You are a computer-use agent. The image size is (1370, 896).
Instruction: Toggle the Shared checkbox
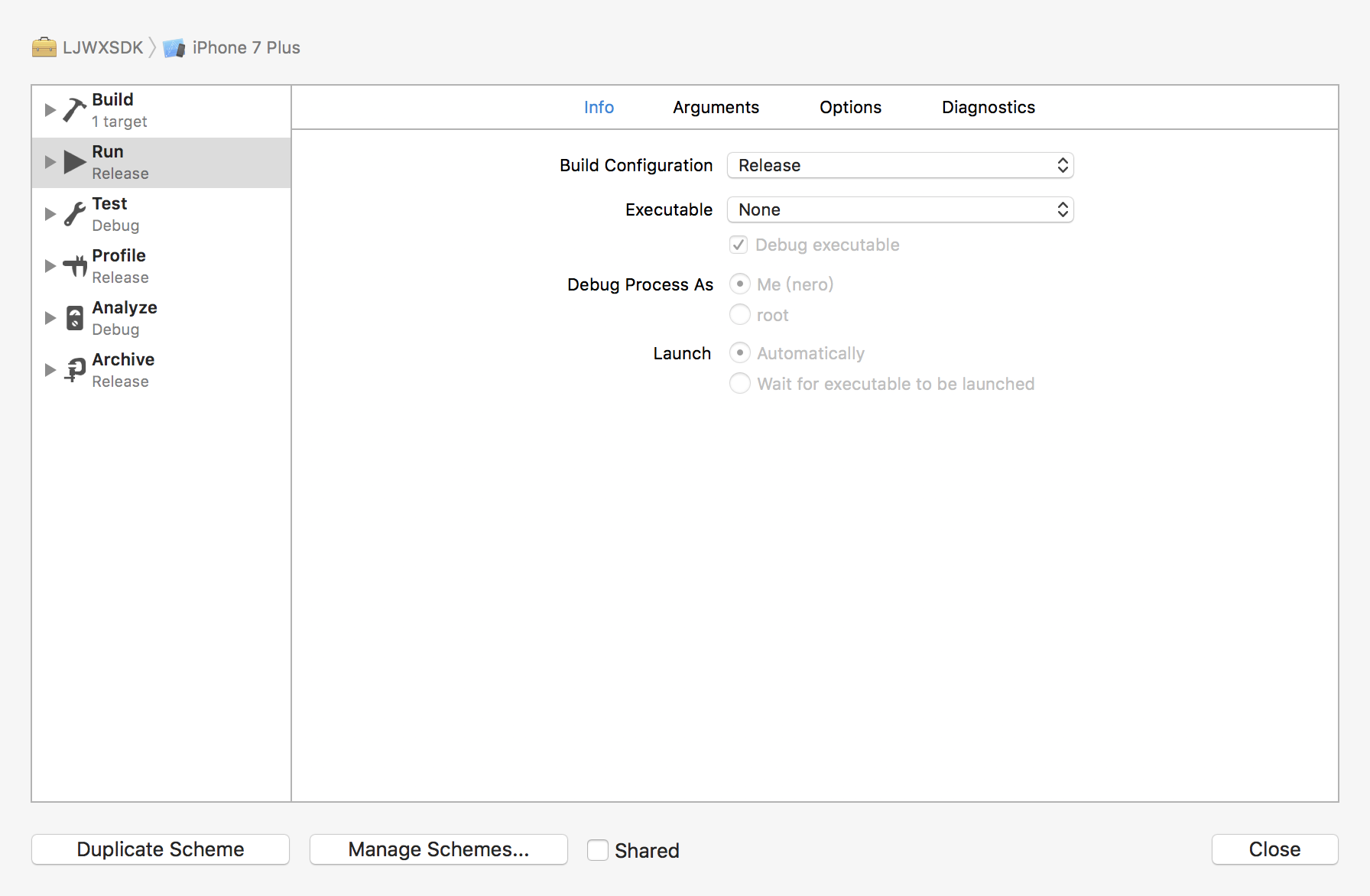coord(598,850)
